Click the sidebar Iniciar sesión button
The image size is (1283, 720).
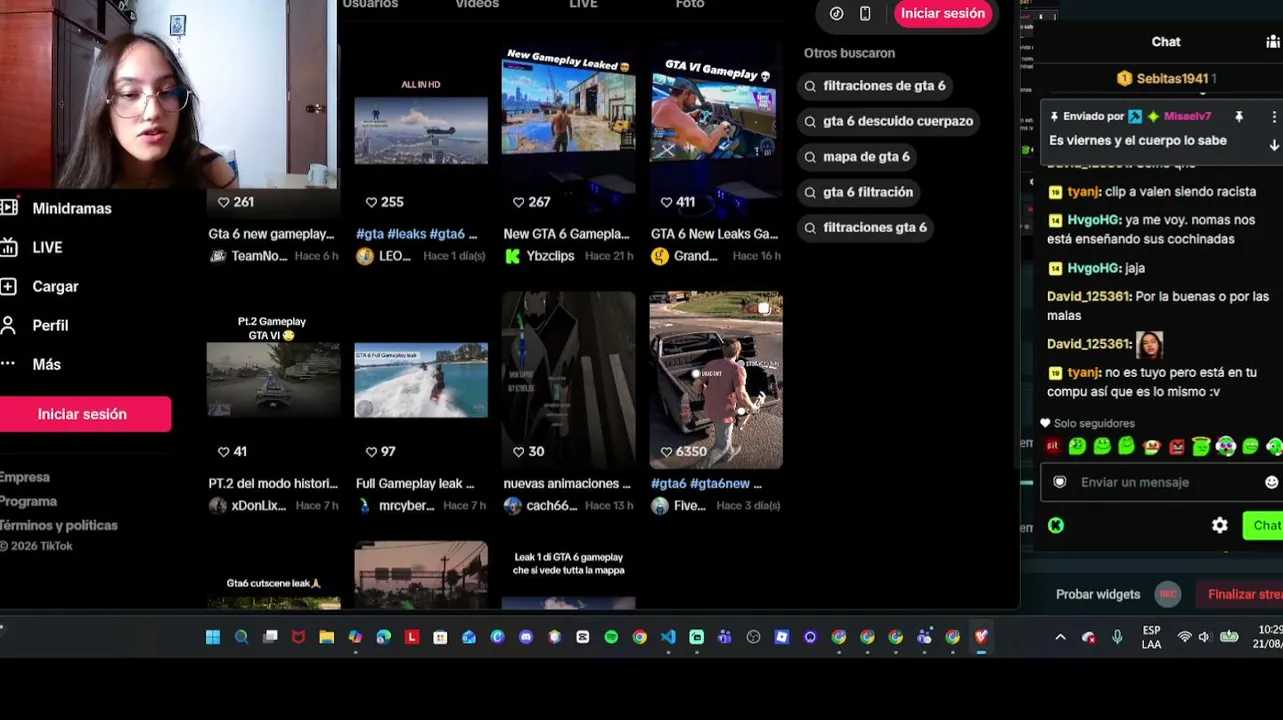[x=82, y=414]
